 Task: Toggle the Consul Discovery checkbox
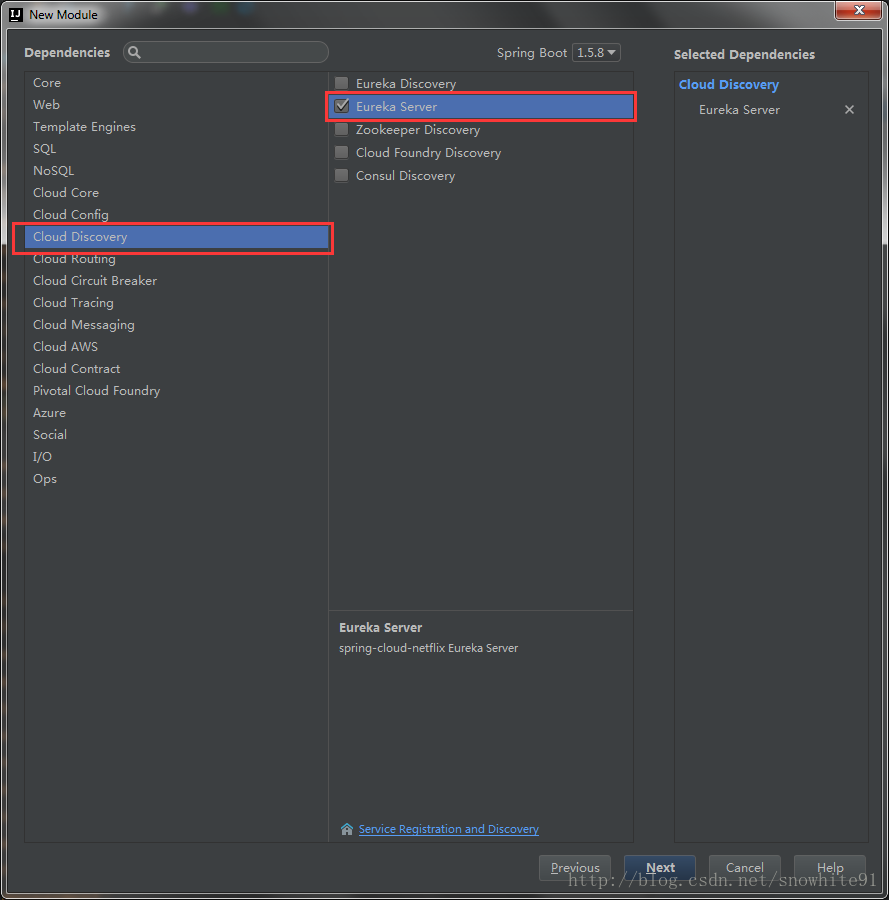click(x=341, y=175)
